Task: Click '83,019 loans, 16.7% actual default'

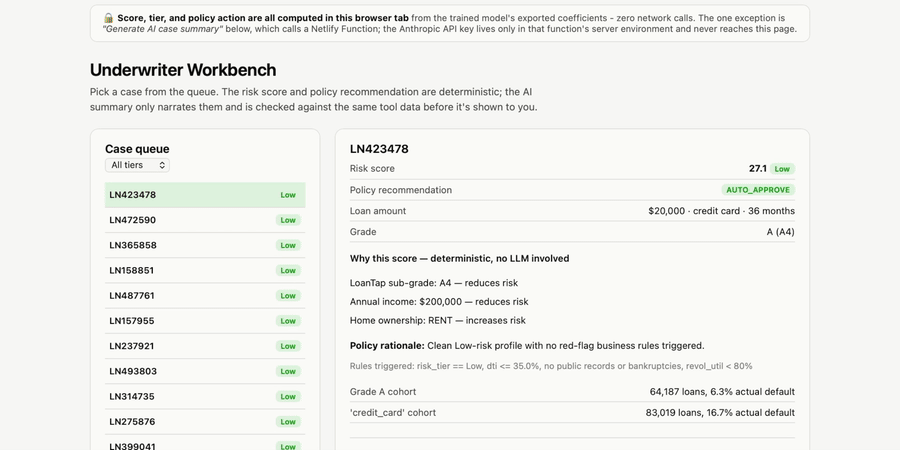Action: click(720, 413)
